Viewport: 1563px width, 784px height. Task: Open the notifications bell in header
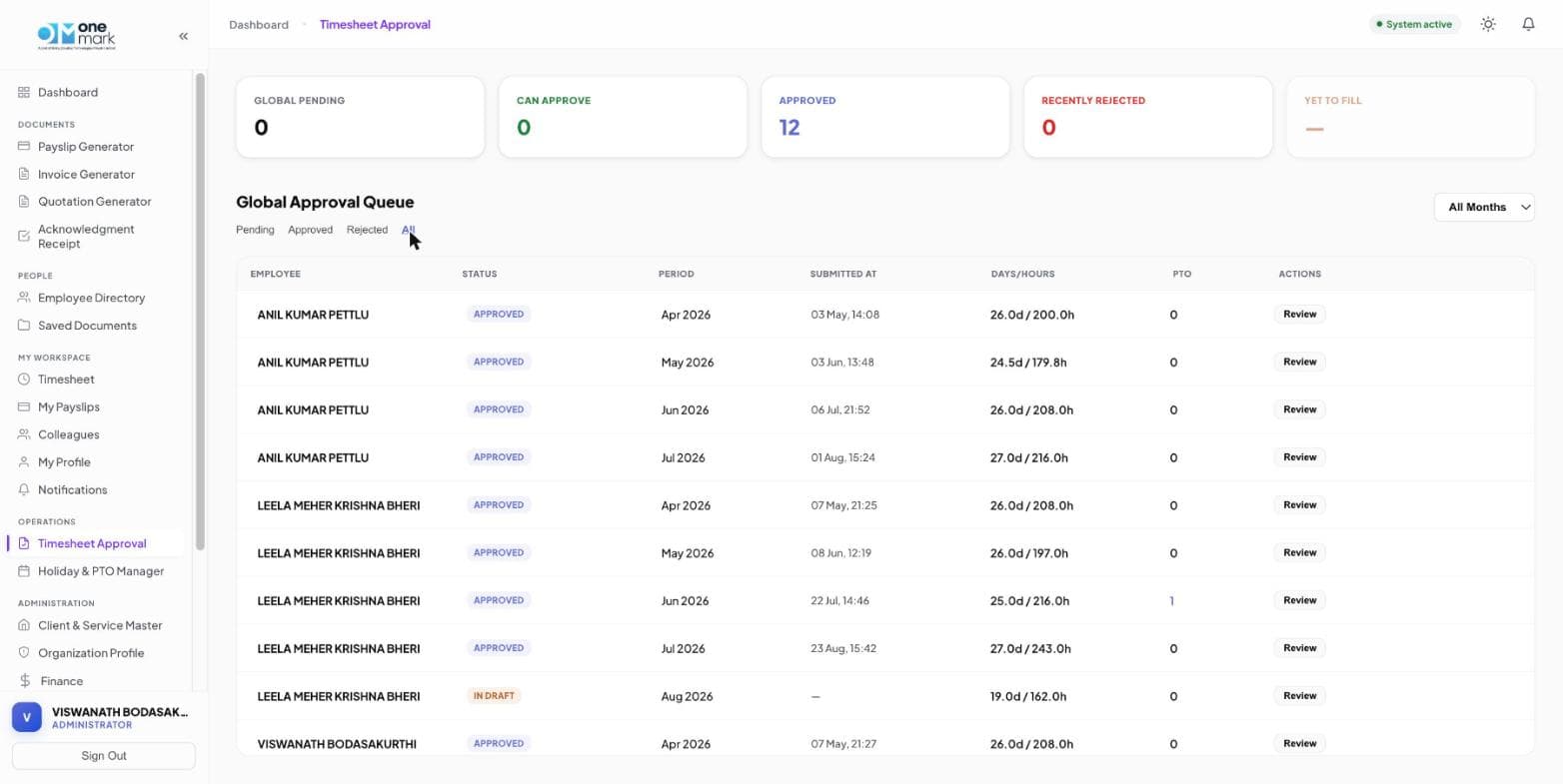(1528, 24)
